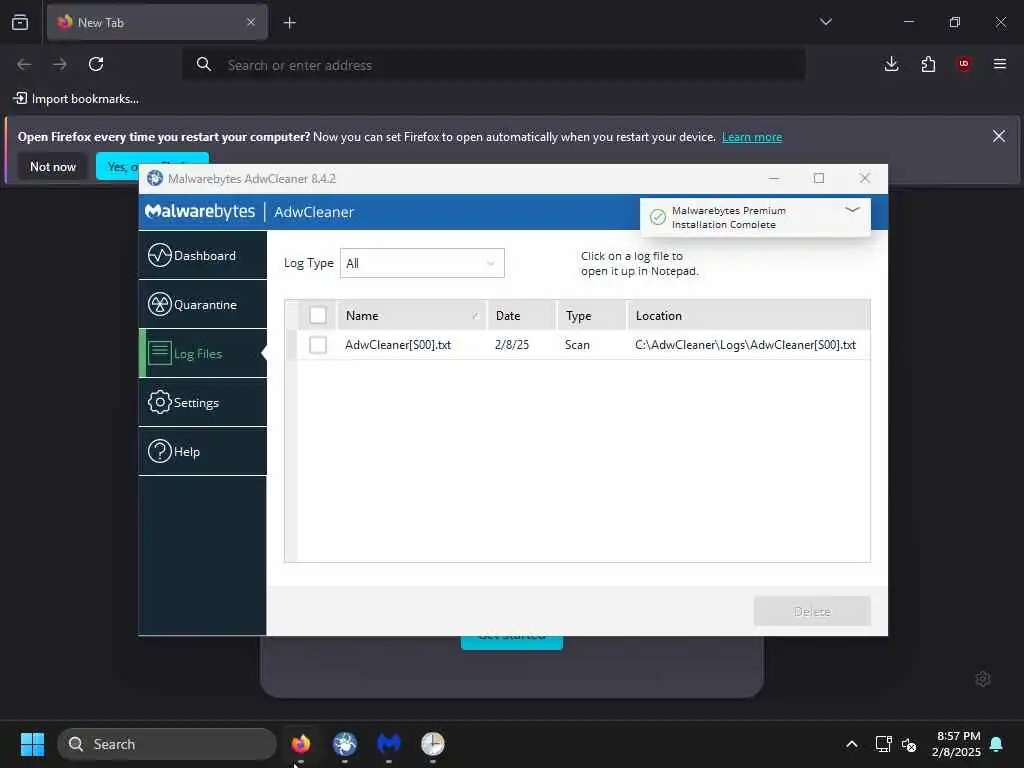1024x768 pixels.
Task: Check the AdwCleaner[S00].txt row checkbox
Action: (318, 345)
